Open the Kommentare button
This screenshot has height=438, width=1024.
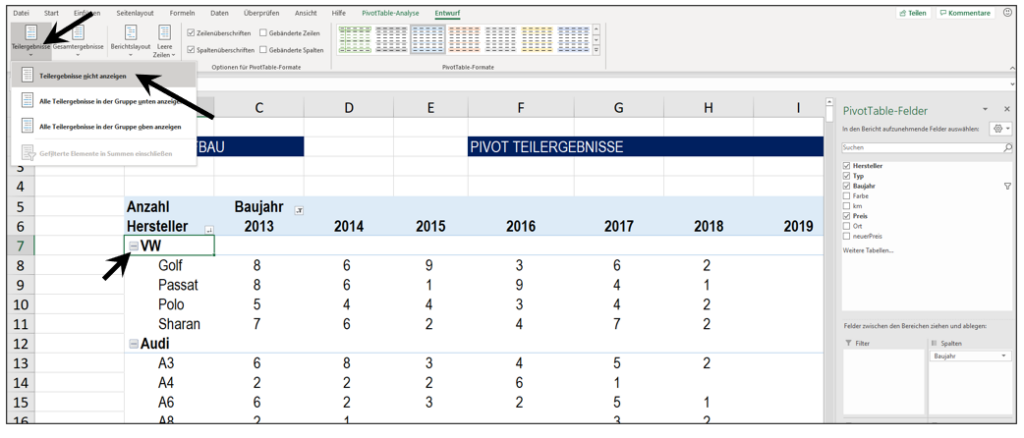click(965, 13)
